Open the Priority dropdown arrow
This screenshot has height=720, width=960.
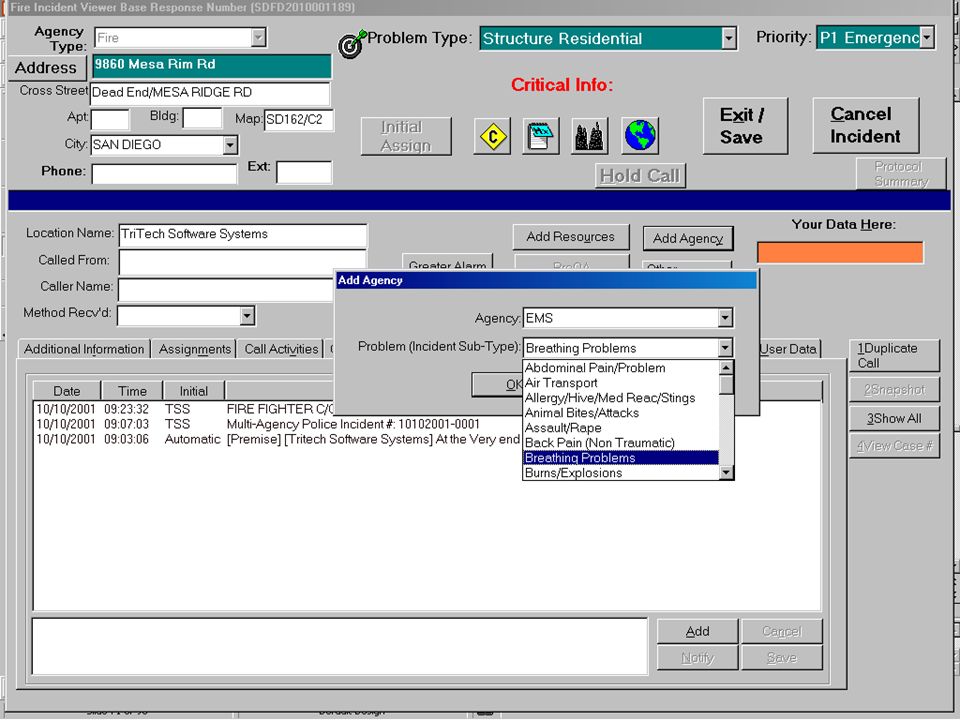[x=927, y=38]
